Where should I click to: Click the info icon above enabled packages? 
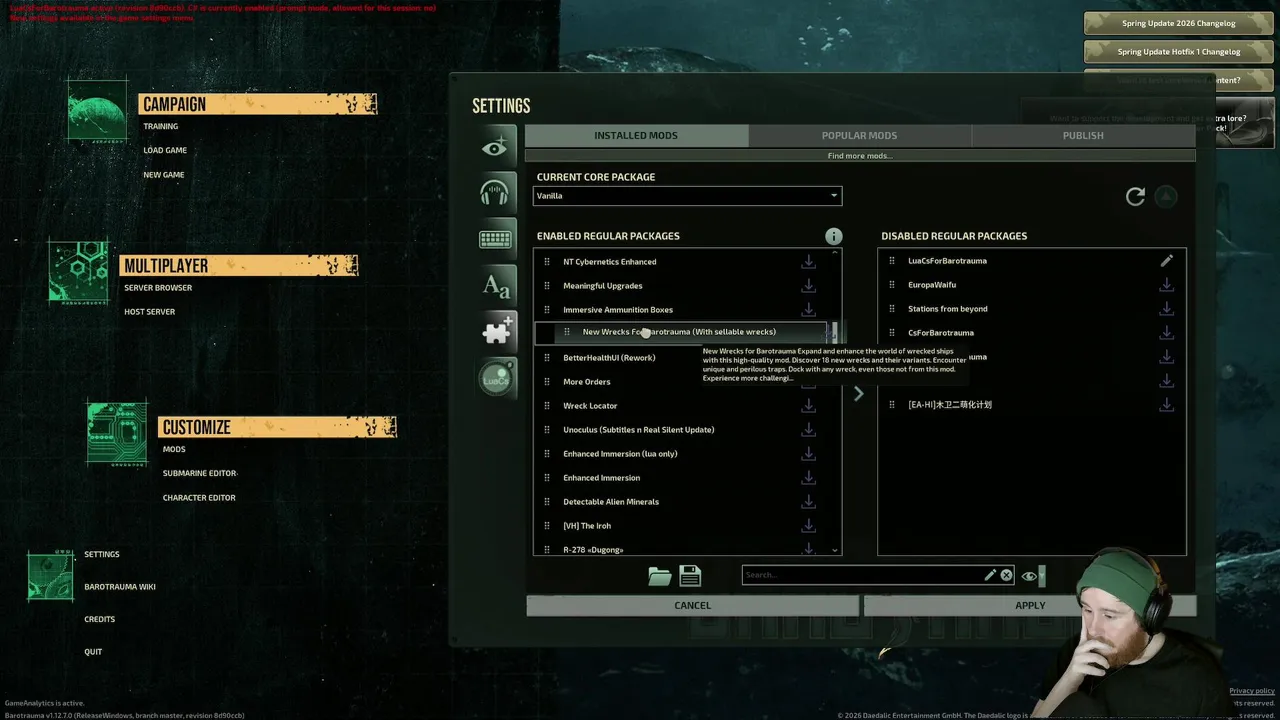coord(833,236)
